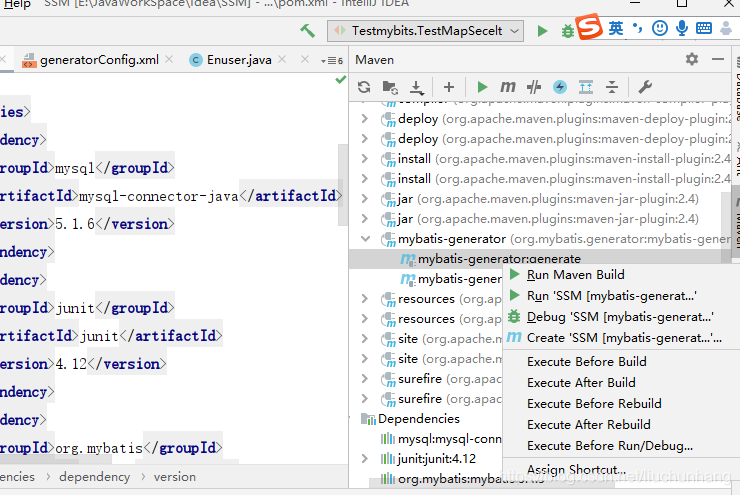This screenshot has width=740, height=495.
Task: Open the Help menu
Action: 17,4
